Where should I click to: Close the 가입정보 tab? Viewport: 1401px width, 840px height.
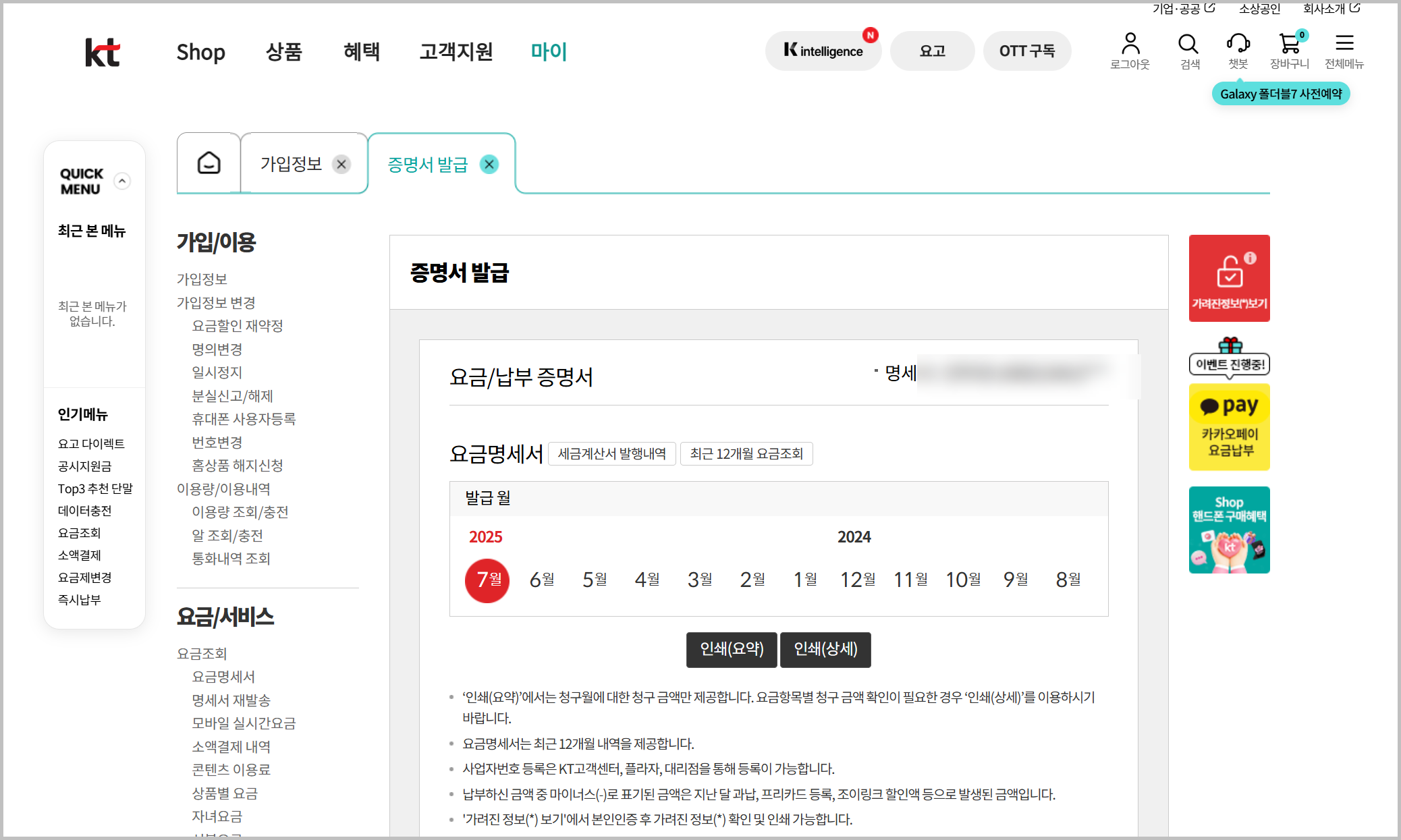tap(341, 164)
